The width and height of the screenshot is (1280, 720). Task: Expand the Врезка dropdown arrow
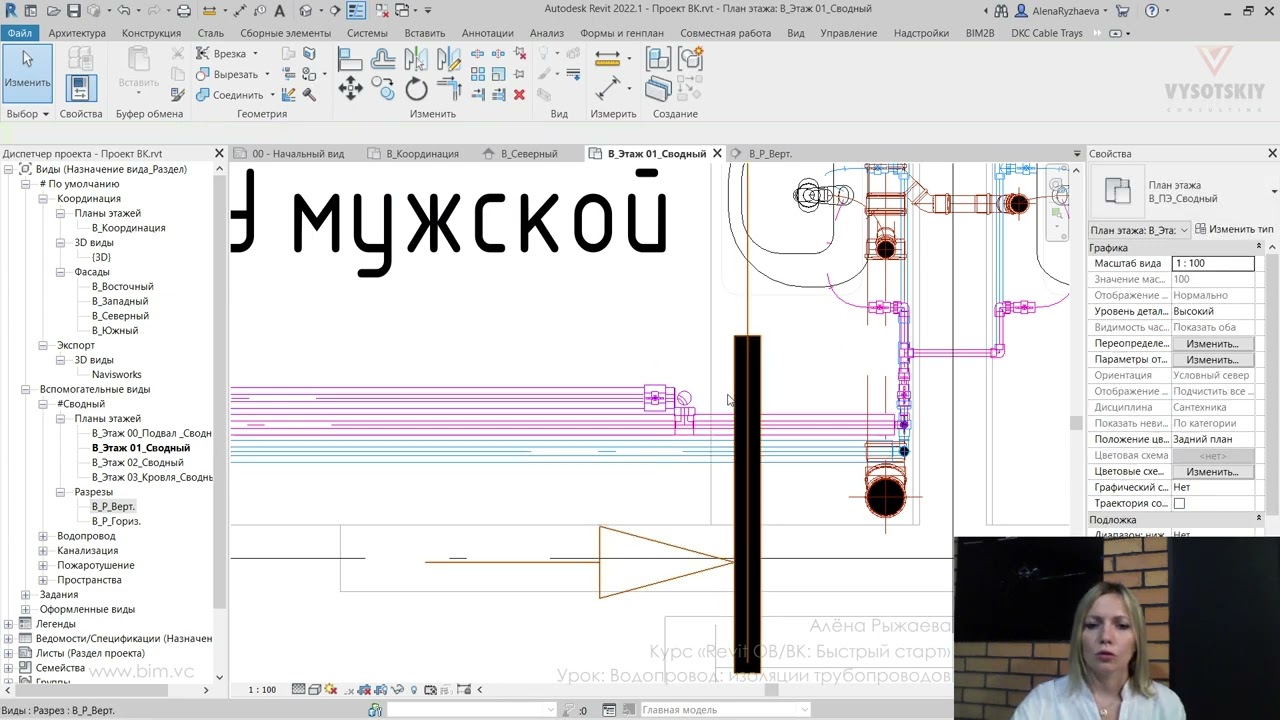click(255, 54)
